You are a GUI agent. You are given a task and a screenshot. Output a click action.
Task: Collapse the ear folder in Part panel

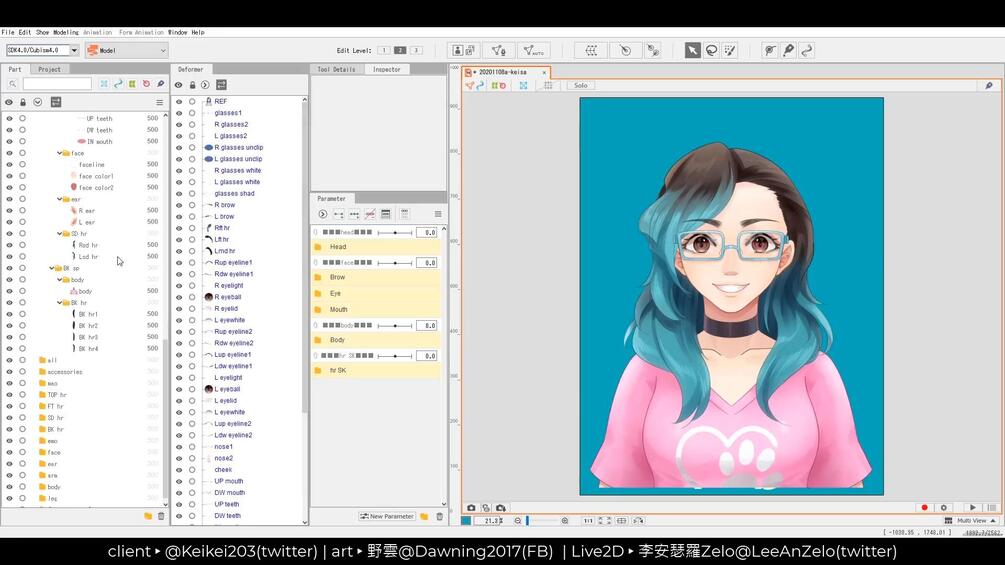(59, 199)
